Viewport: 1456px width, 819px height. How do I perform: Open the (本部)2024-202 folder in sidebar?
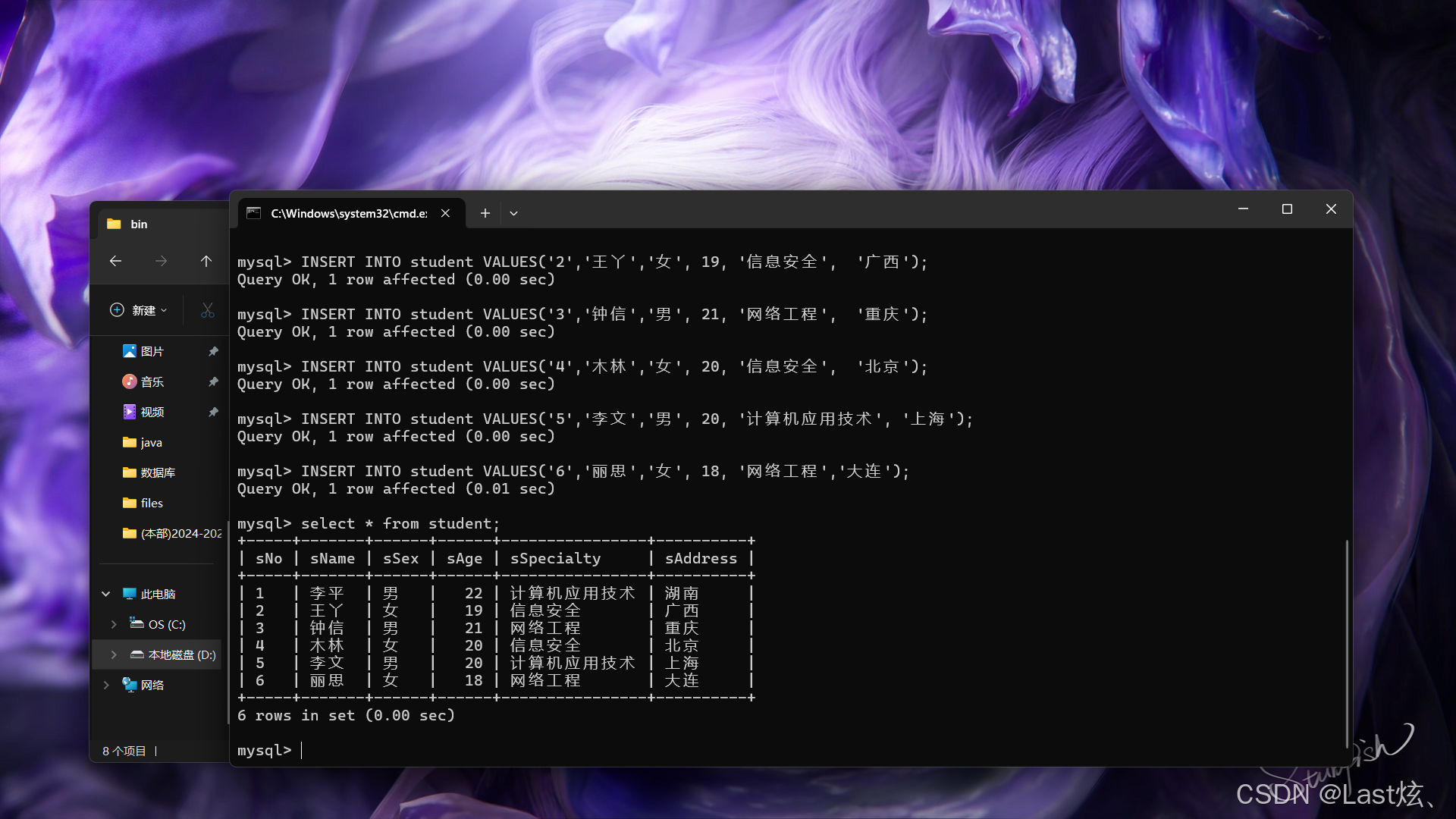[172, 533]
